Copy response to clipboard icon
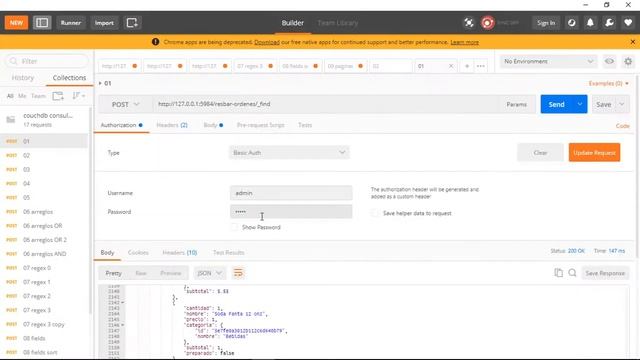 558,273
